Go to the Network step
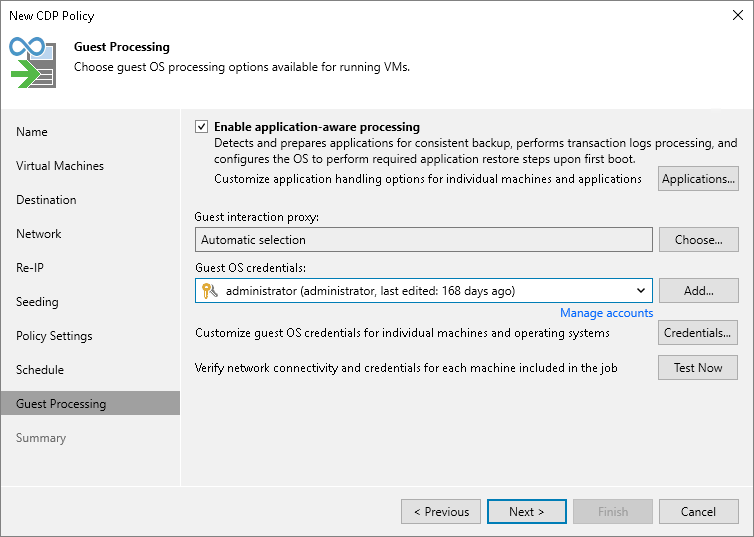Viewport: 754px width, 537px height. pyautogui.click(x=38, y=234)
